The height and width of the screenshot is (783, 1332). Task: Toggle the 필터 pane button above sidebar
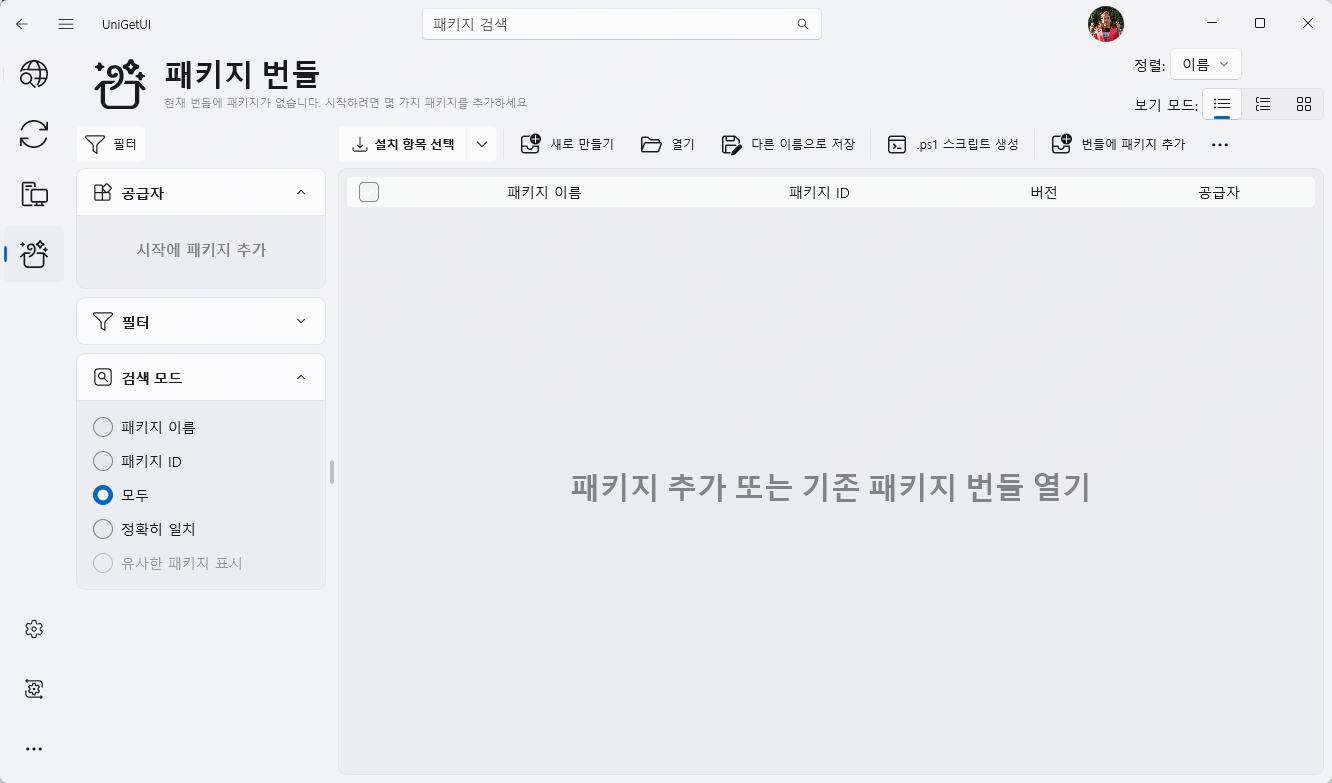[x=111, y=145]
